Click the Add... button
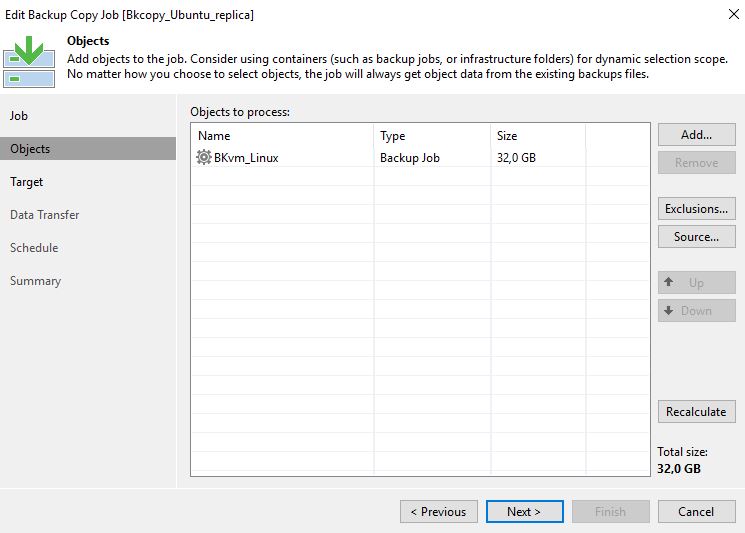The width and height of the screenshot is (745, 533). tap(697, 135)
